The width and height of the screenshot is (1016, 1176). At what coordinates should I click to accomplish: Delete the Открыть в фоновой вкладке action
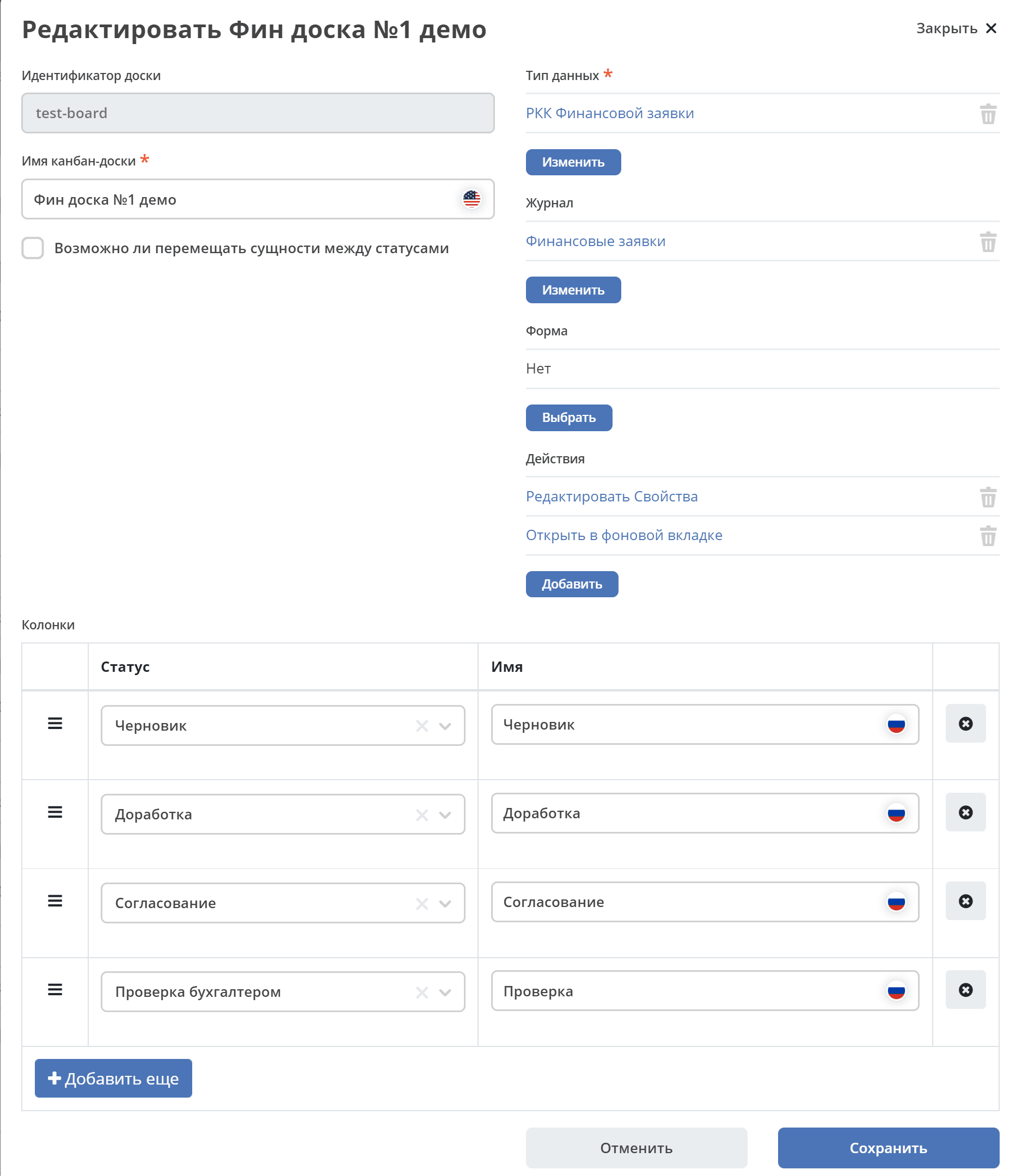988,535
